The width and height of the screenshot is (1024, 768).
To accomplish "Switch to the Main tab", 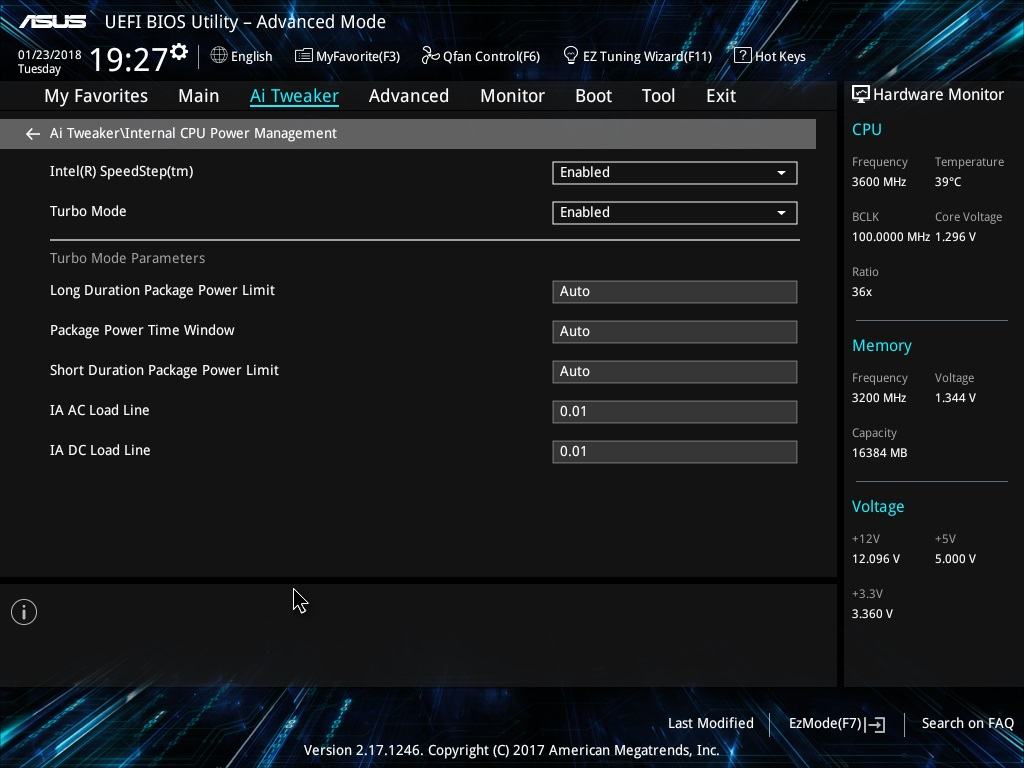I will tap(199, 96).
